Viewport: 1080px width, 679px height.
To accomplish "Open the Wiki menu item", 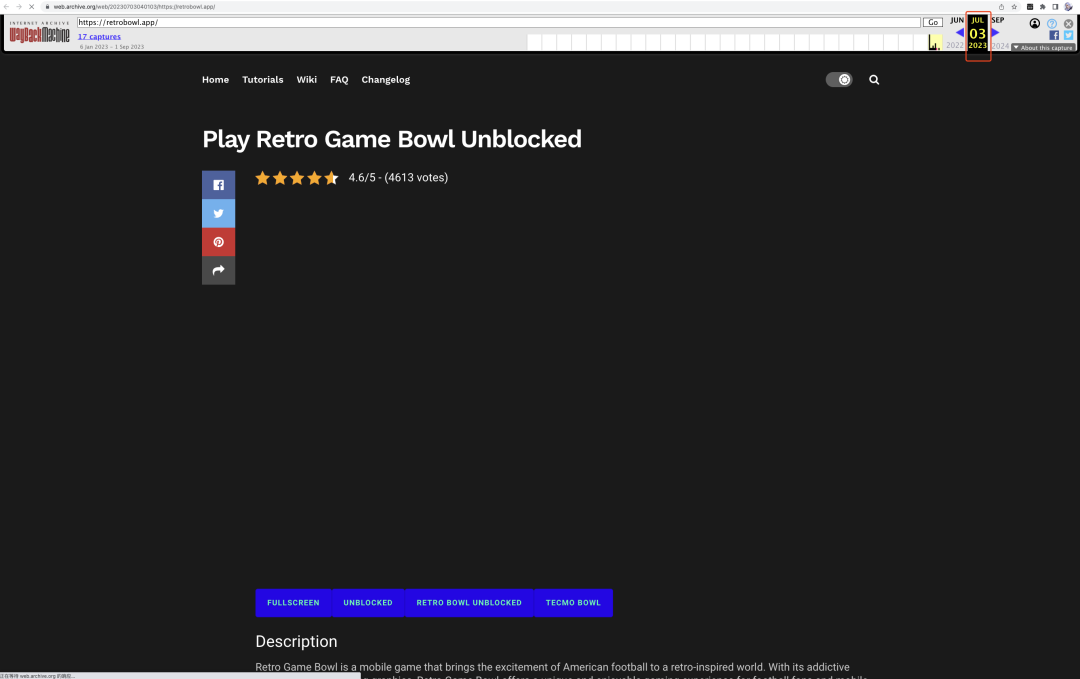I will click(x=307, y=80).
